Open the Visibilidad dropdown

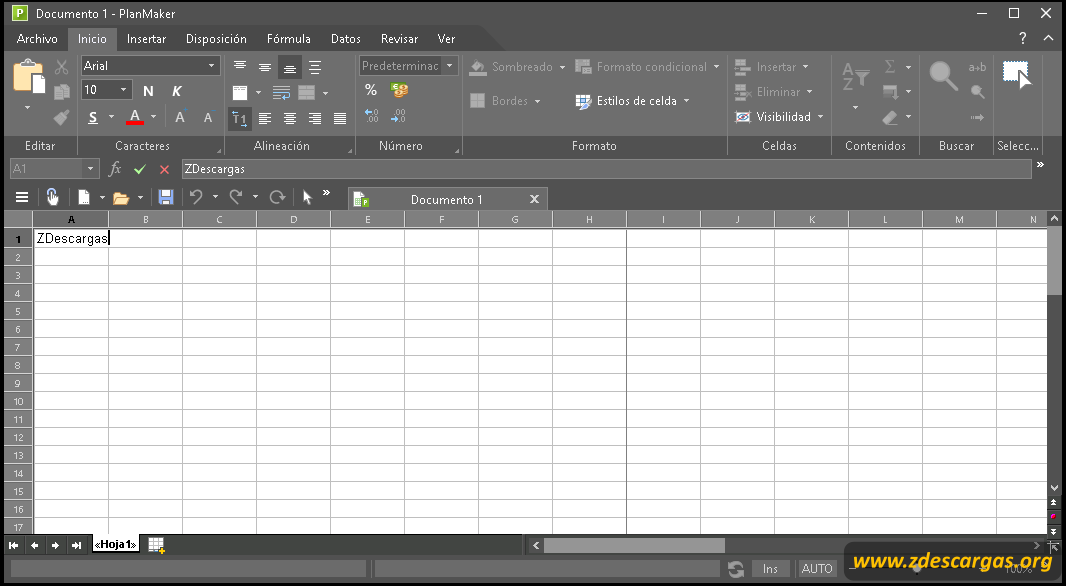click(779, 117)
